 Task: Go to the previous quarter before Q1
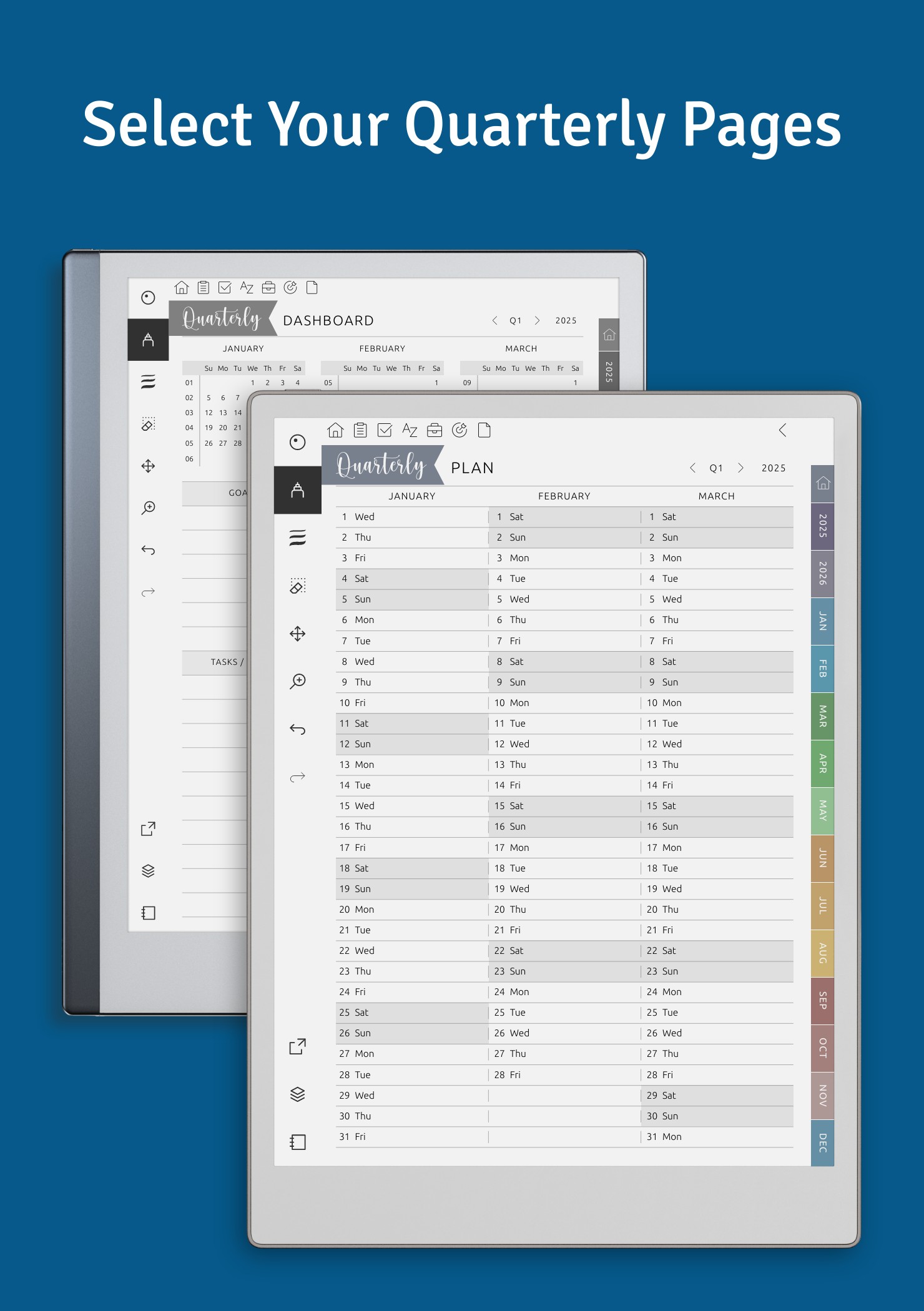[x=692, y=468]
